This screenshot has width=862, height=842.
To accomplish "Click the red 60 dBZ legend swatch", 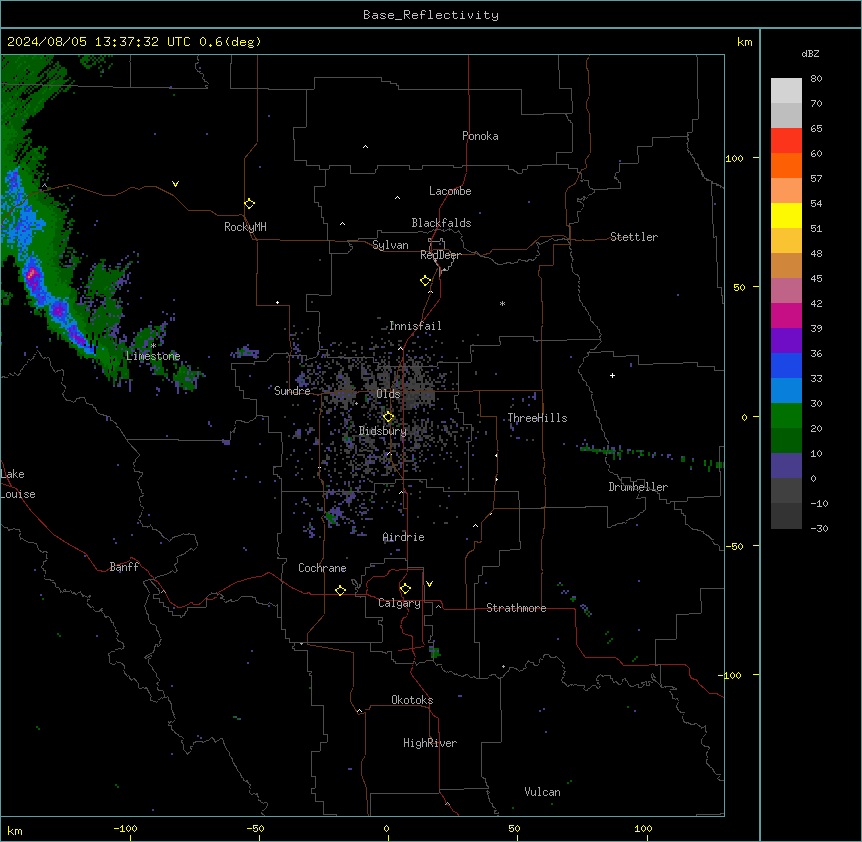I will pyautogui.click(x=786, y=140).
